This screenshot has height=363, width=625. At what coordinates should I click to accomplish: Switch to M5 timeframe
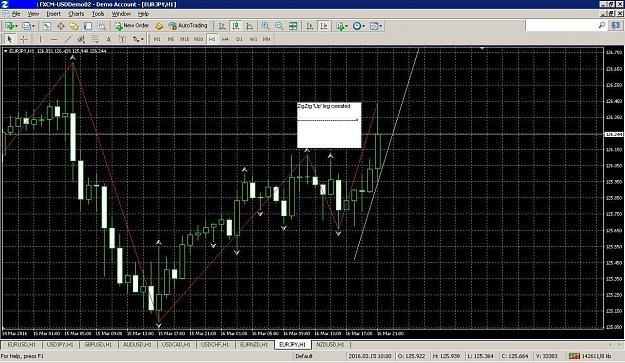tap(171, 39)
